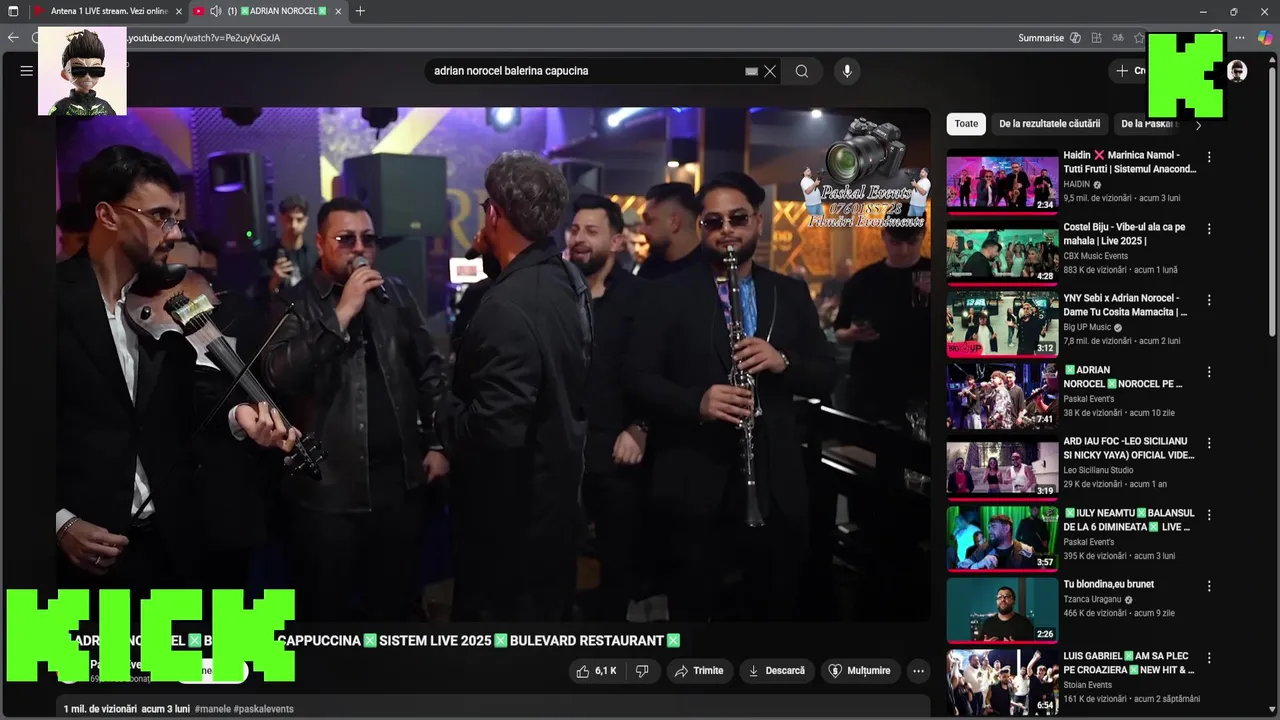Open Edge settings and more menu
This screenshot has height=720, width=1280.
tap(1240, 38)
